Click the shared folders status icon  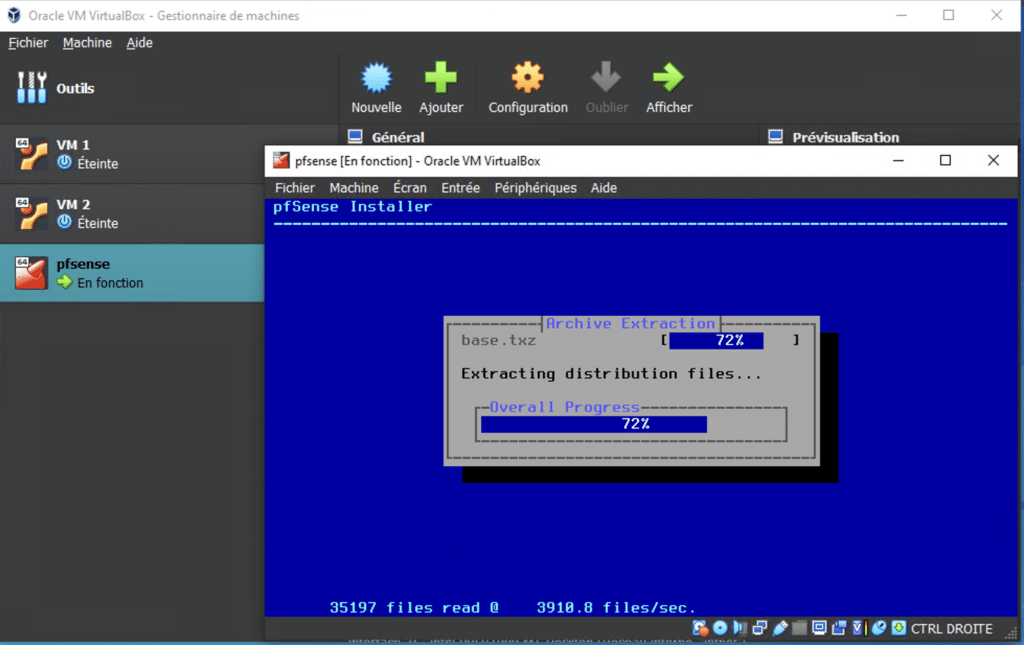[x=799, y=628]
